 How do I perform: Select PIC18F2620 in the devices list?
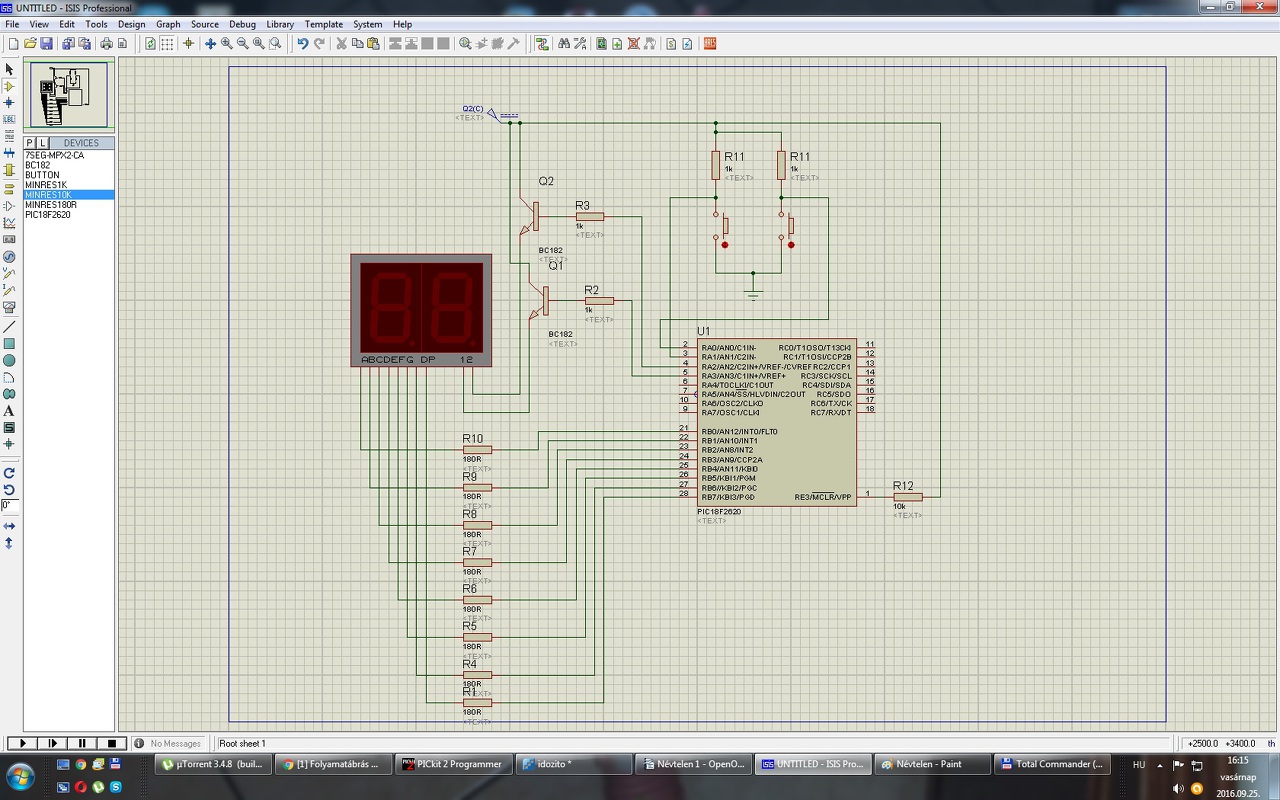(x=48, y=215)
